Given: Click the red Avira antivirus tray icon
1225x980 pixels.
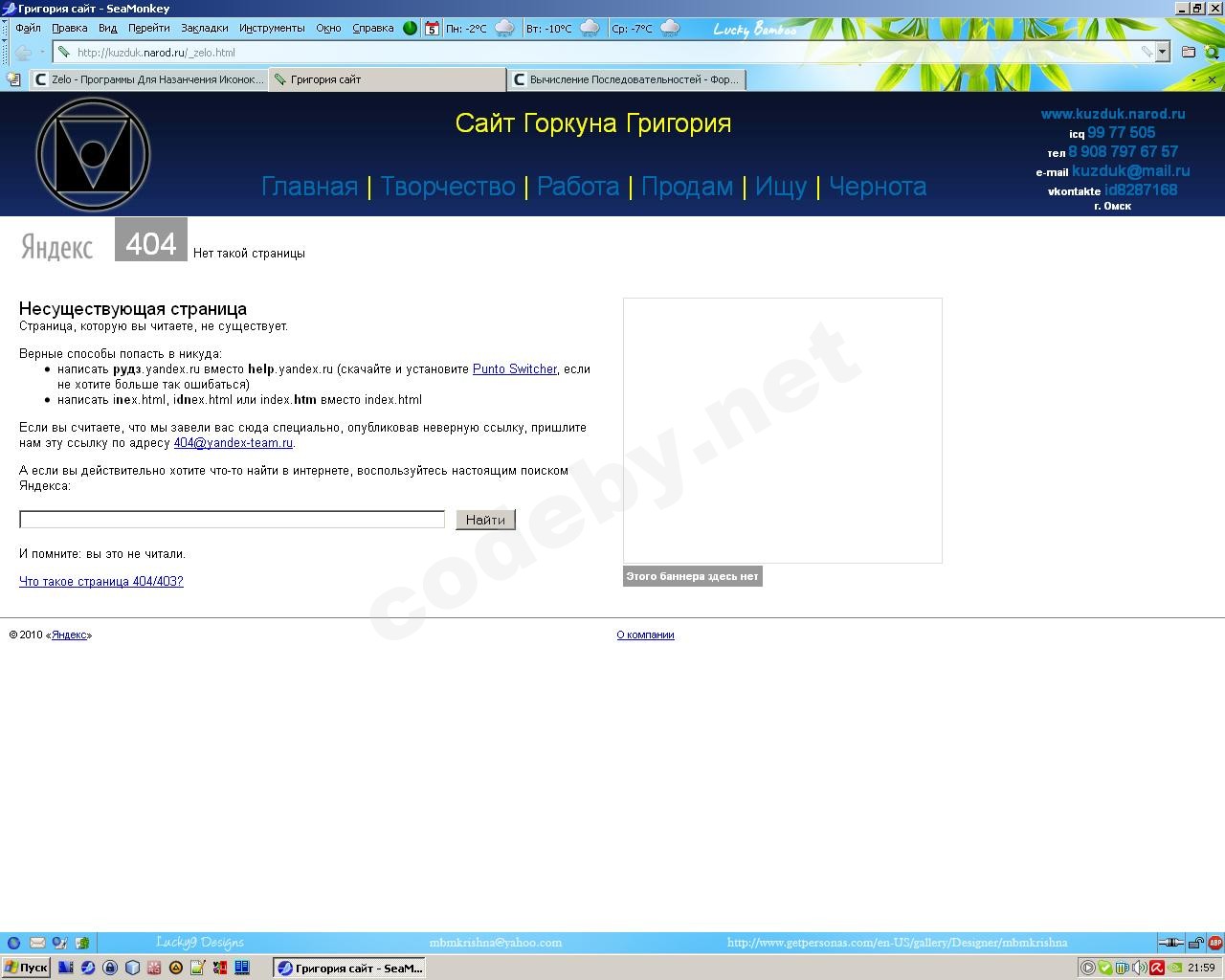Looking at the screenshot, I should (1156, 968).
